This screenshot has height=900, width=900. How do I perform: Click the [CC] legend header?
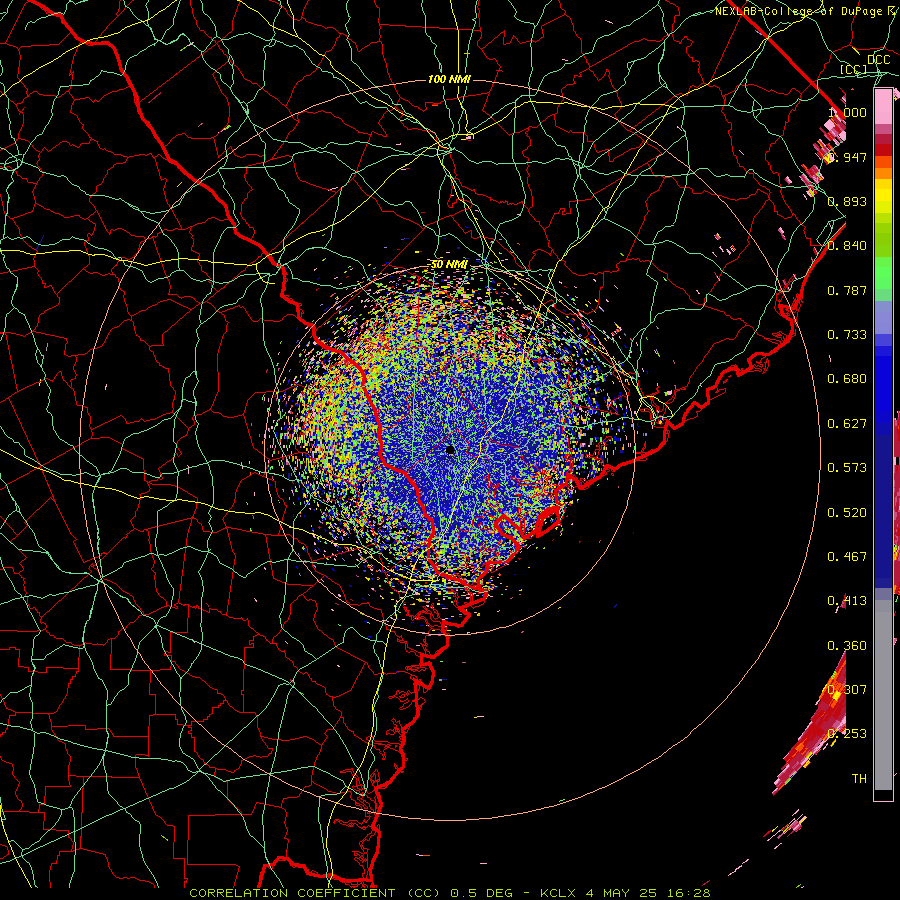click(854, 69)
